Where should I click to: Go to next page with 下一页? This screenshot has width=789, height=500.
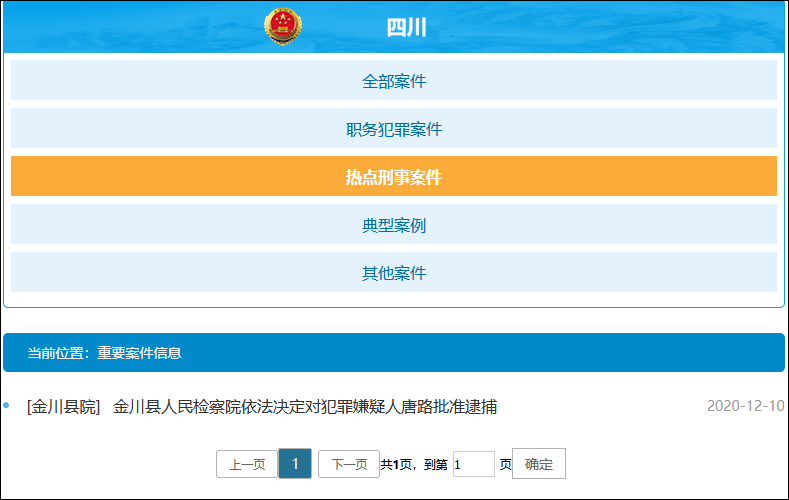click(349, 464)
